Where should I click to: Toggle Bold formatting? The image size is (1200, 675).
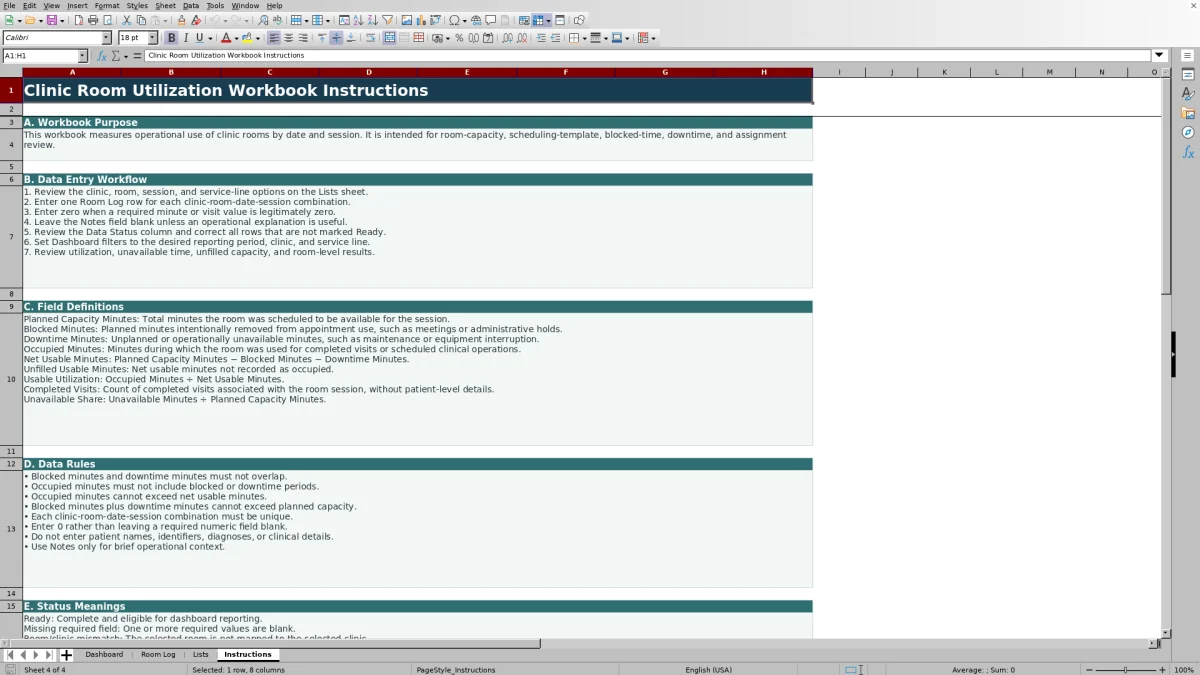(x=171, y=38)
